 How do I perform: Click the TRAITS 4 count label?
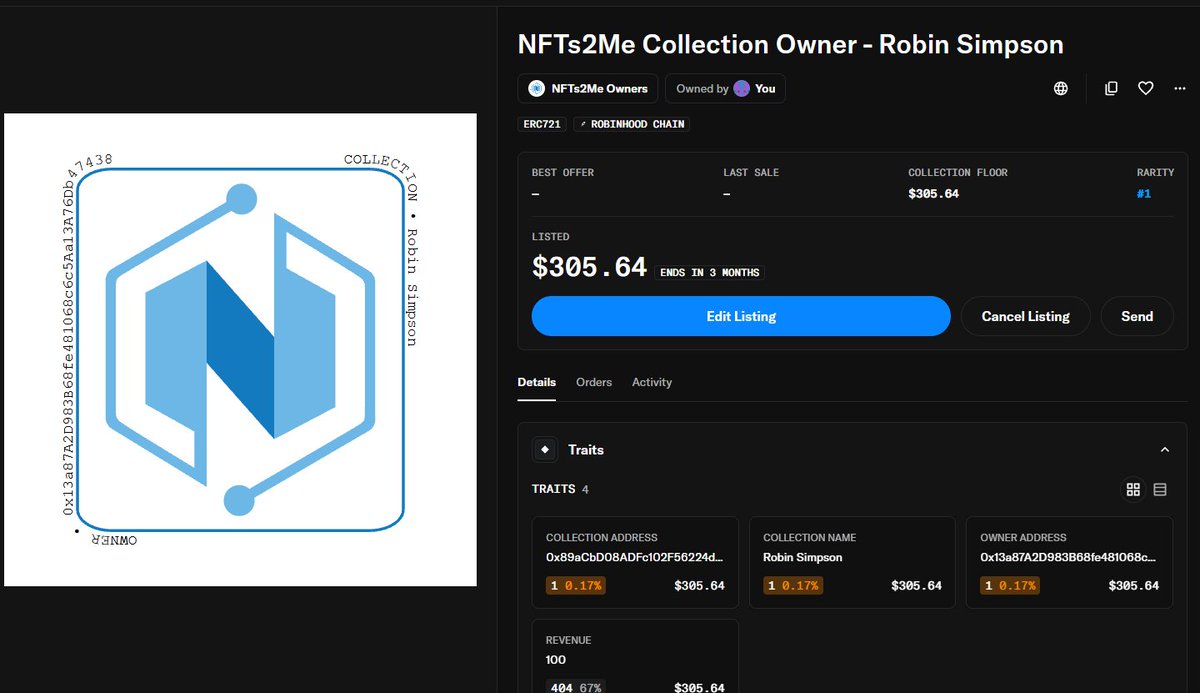560,489
